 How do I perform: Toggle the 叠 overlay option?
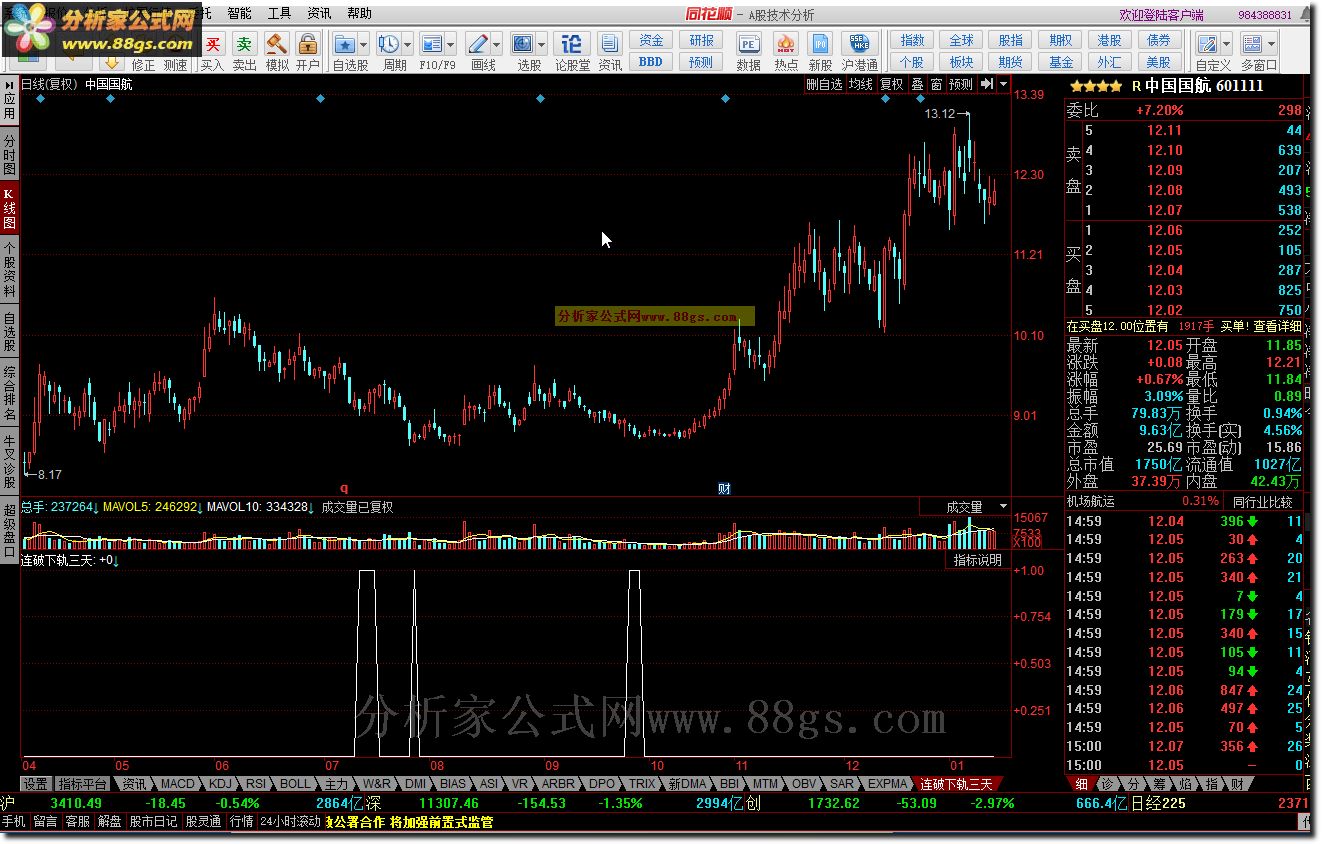coord(917,84)
